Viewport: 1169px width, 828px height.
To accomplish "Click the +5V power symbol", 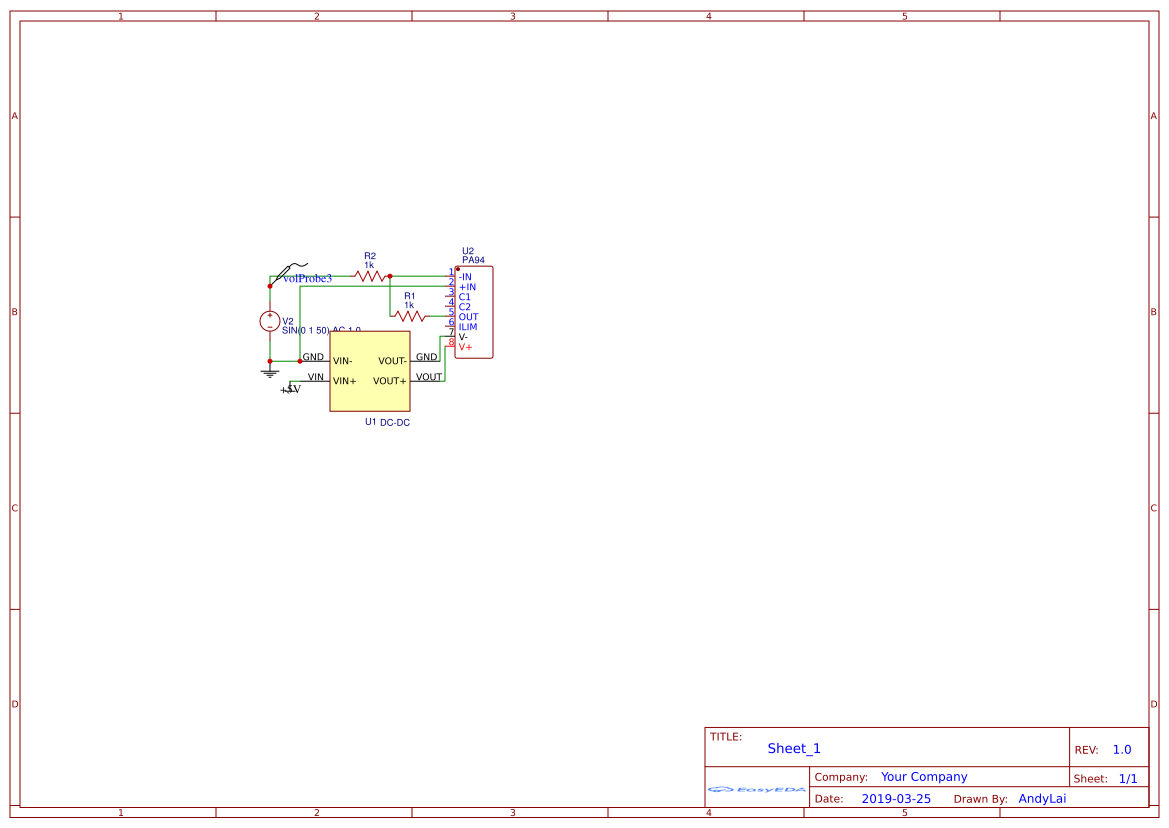I will pos(290,389).
